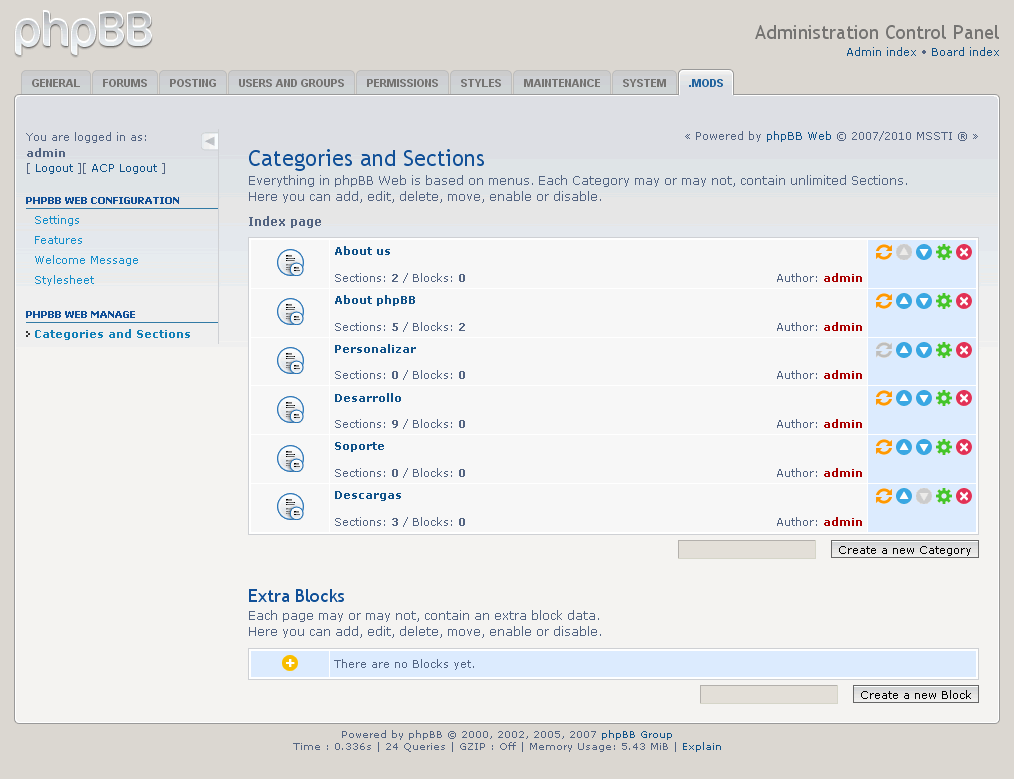Move the Personalizar category down
The width and height of the screenshot is (1014, 779).
pos(923,350)
